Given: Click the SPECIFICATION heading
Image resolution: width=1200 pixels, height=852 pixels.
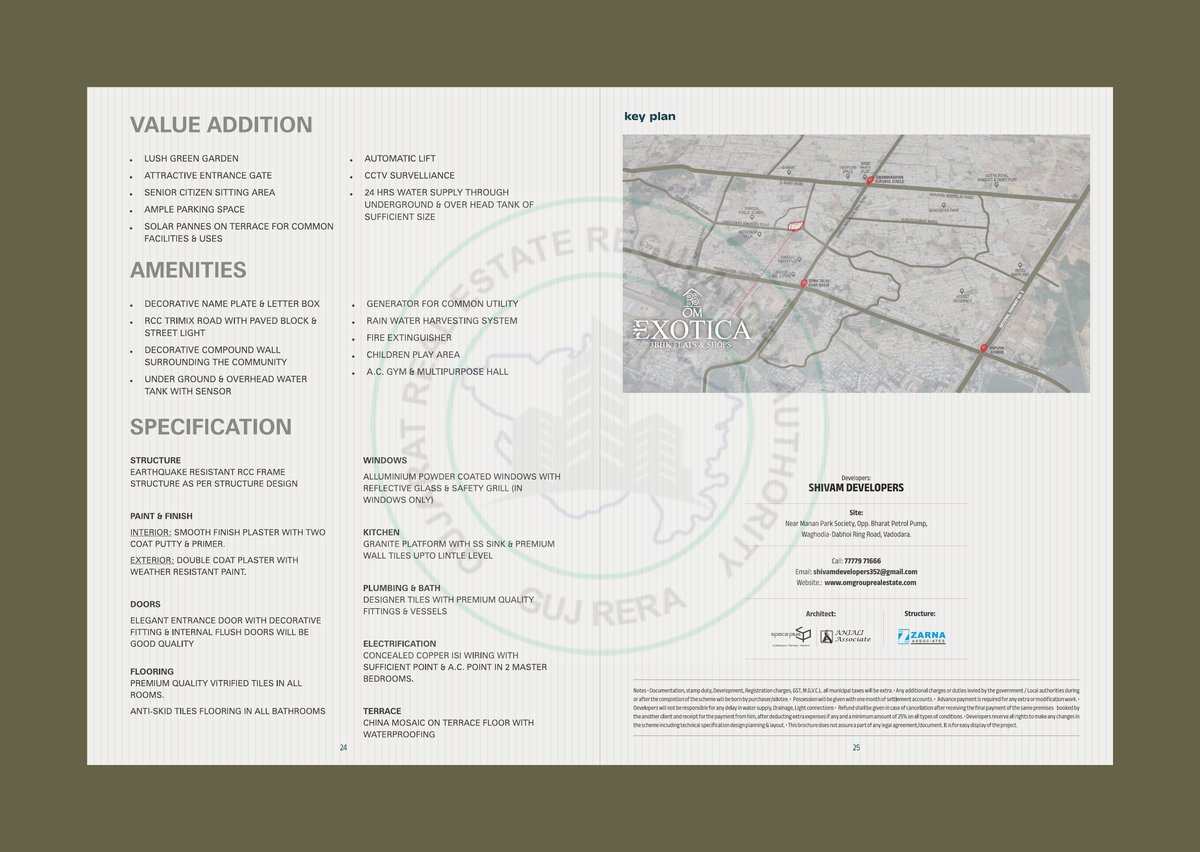Looking at the screenshot, I should [211, 427].
